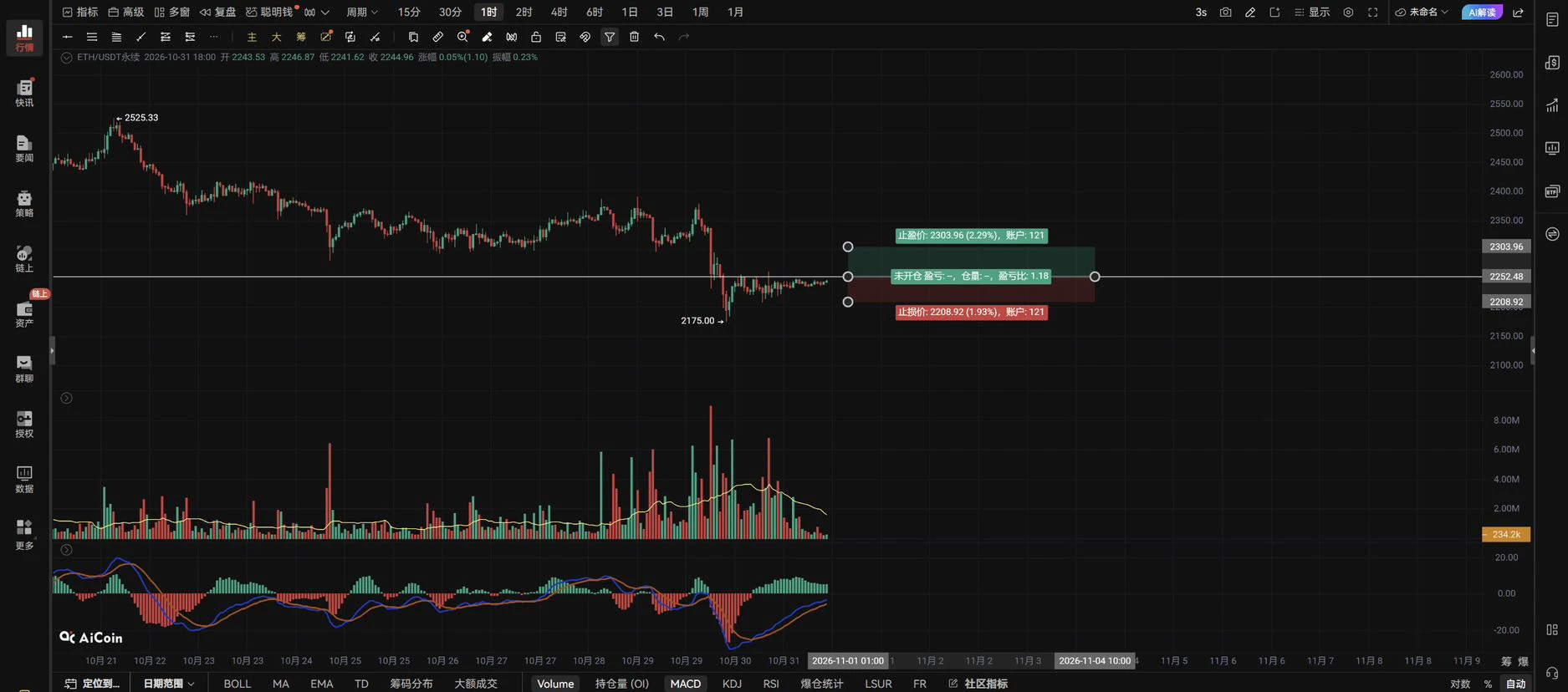Open the 数据 data sidebar icon
This screenshot has height=692, width=1568.
point(24,479)
